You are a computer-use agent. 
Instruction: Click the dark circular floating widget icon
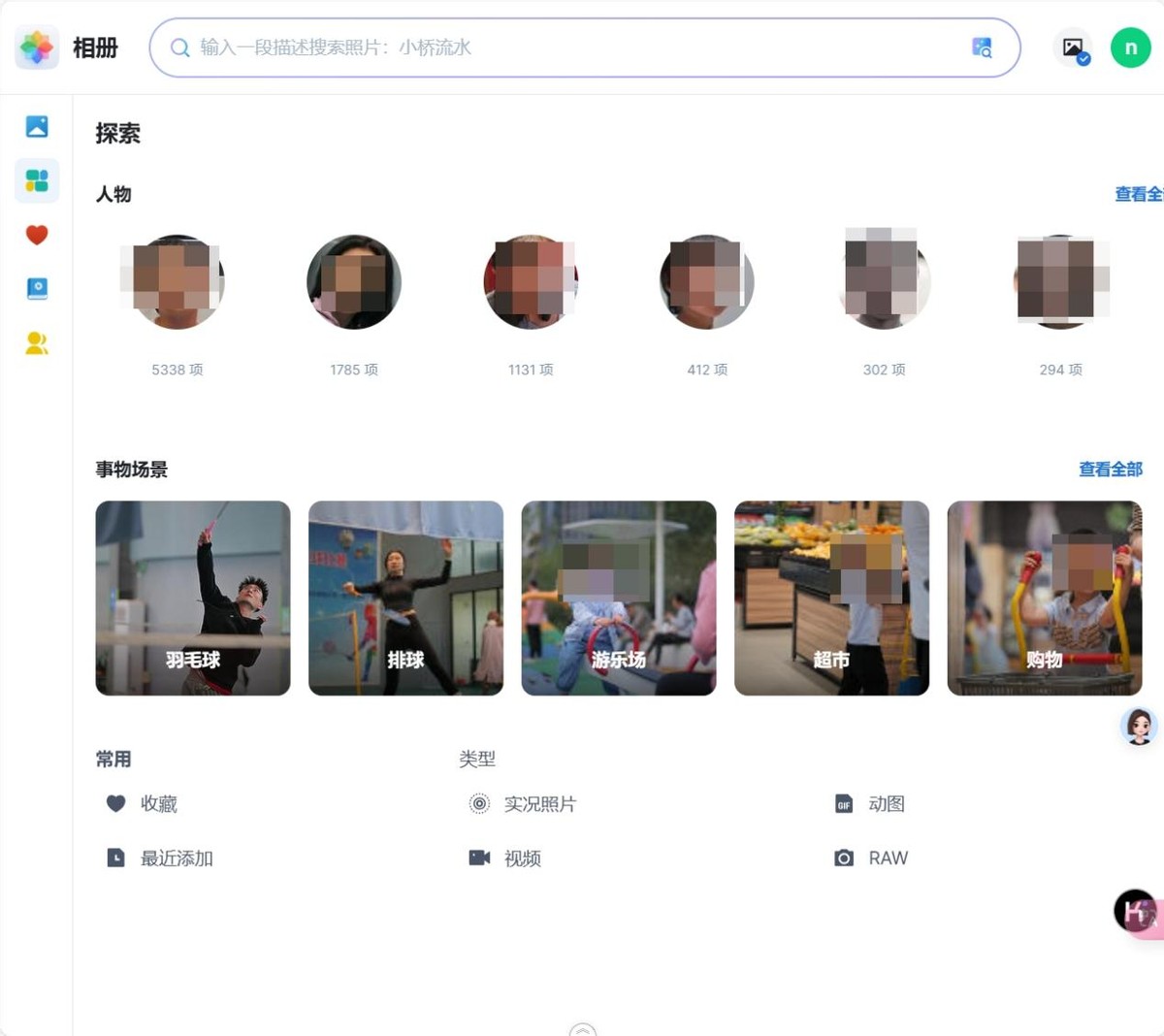click(1135, 911)
